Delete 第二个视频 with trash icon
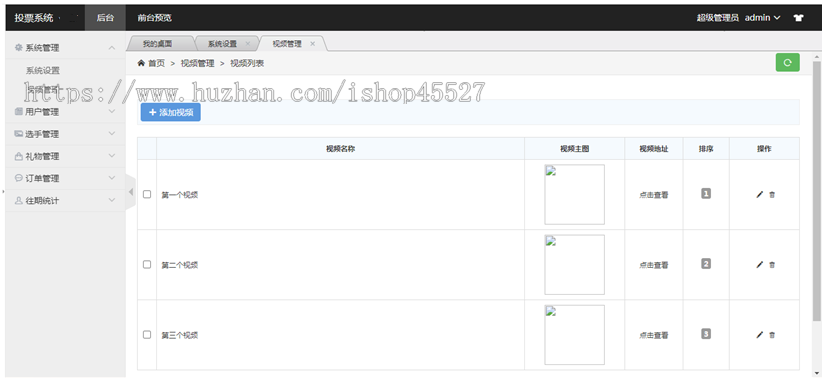The image size is (824, 380). coord(772,265)
